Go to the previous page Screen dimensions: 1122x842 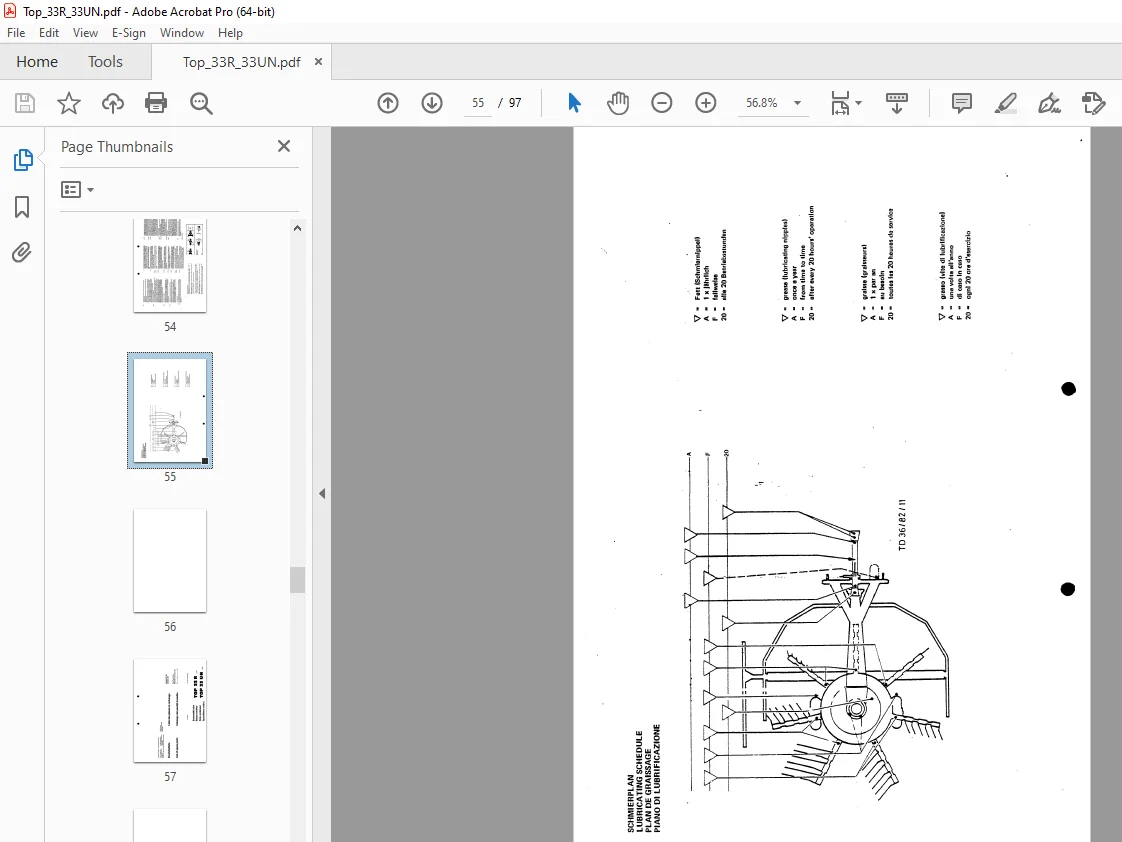tap(388, 103)
